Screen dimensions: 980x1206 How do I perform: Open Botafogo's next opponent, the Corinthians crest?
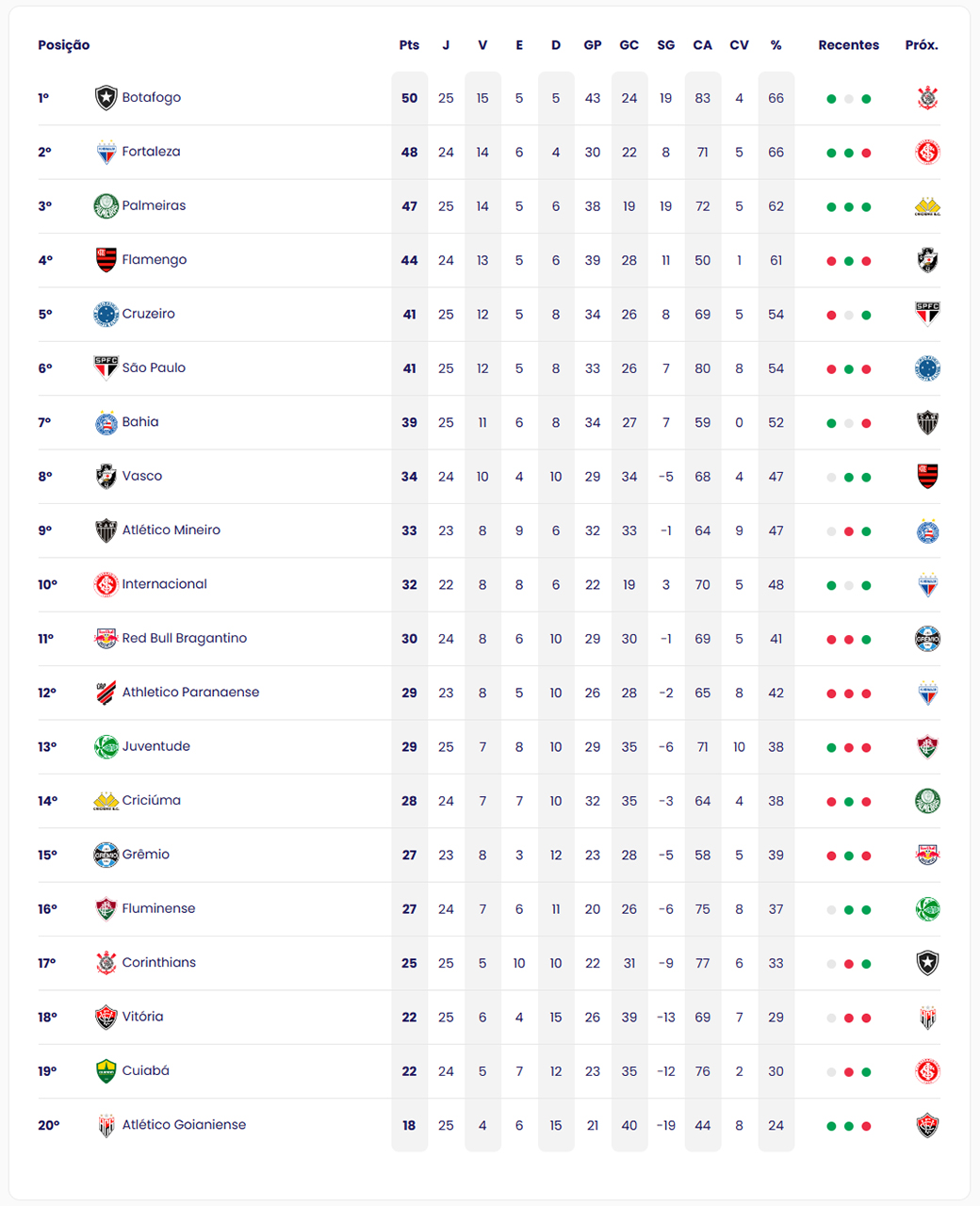tap(927, 98)
